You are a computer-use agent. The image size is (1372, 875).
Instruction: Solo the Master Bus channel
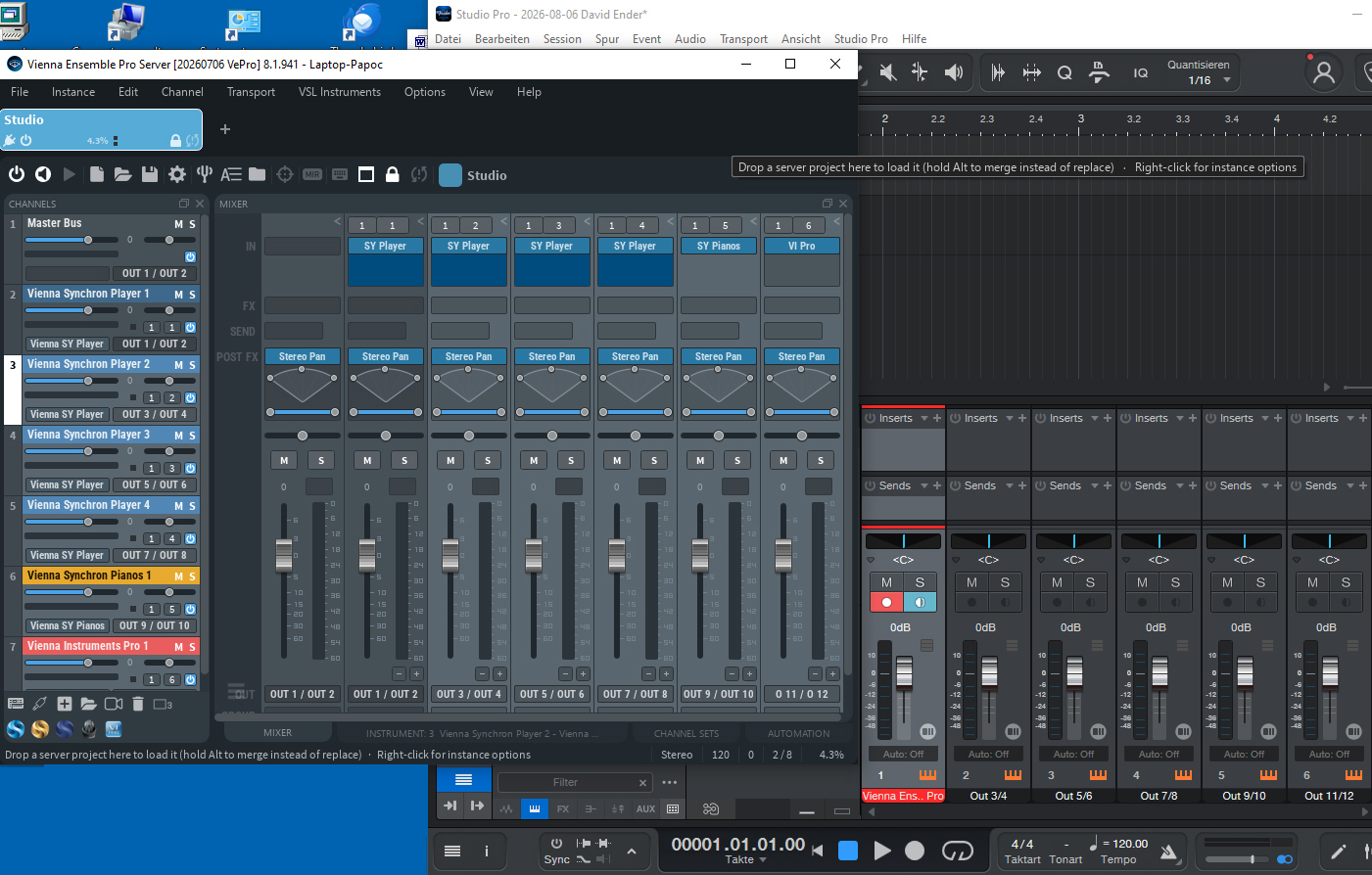click(x=192, y=224)
